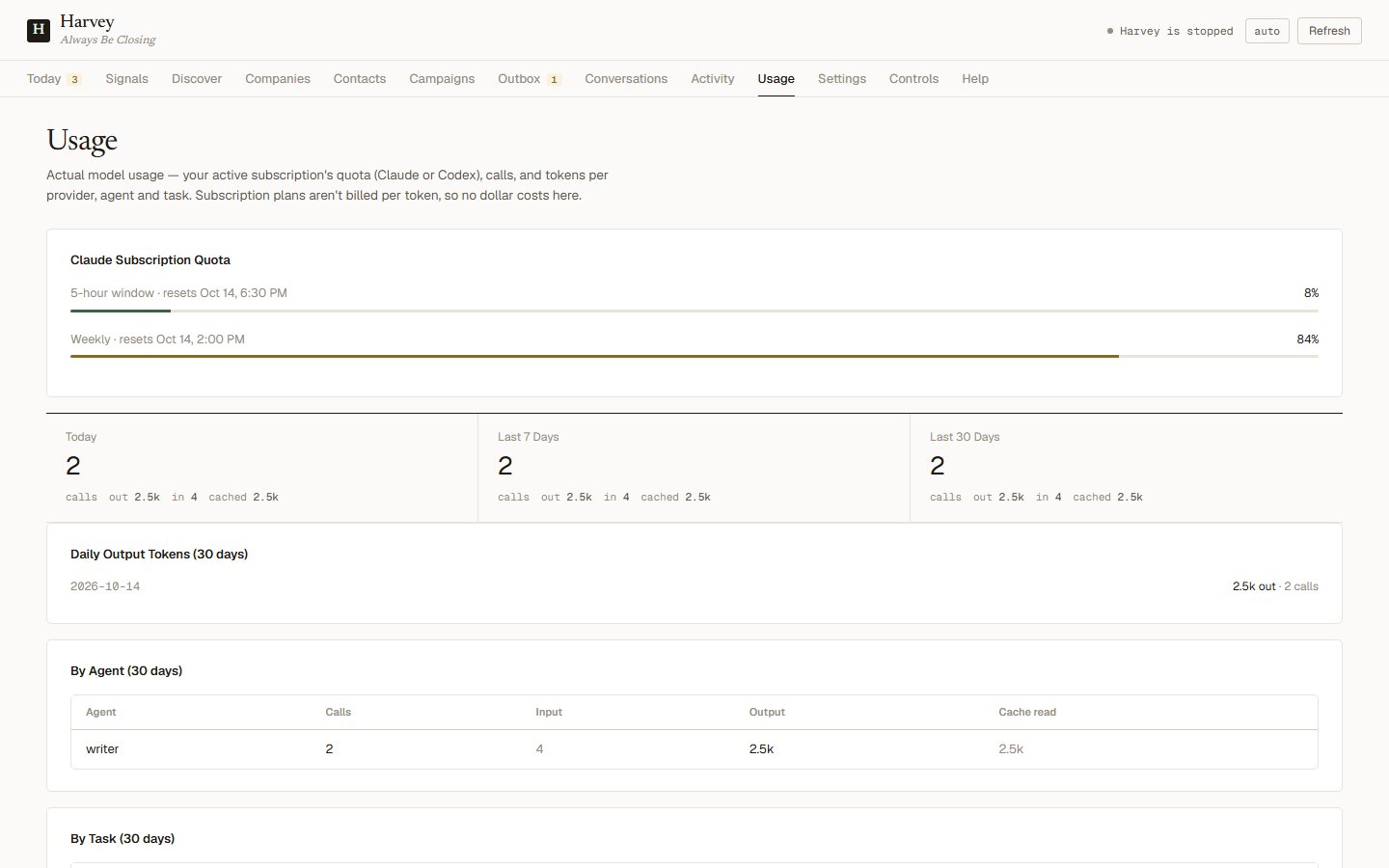This screenshot has height=868, width=1389.
Task: Click the Harvey H logo icon
Action: pos(39,30)
